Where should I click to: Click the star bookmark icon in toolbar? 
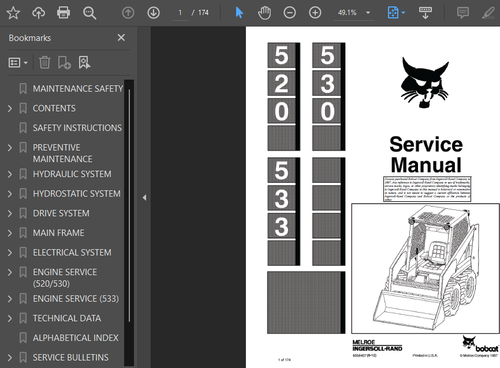pyautogui.click(x=13, y=13)
